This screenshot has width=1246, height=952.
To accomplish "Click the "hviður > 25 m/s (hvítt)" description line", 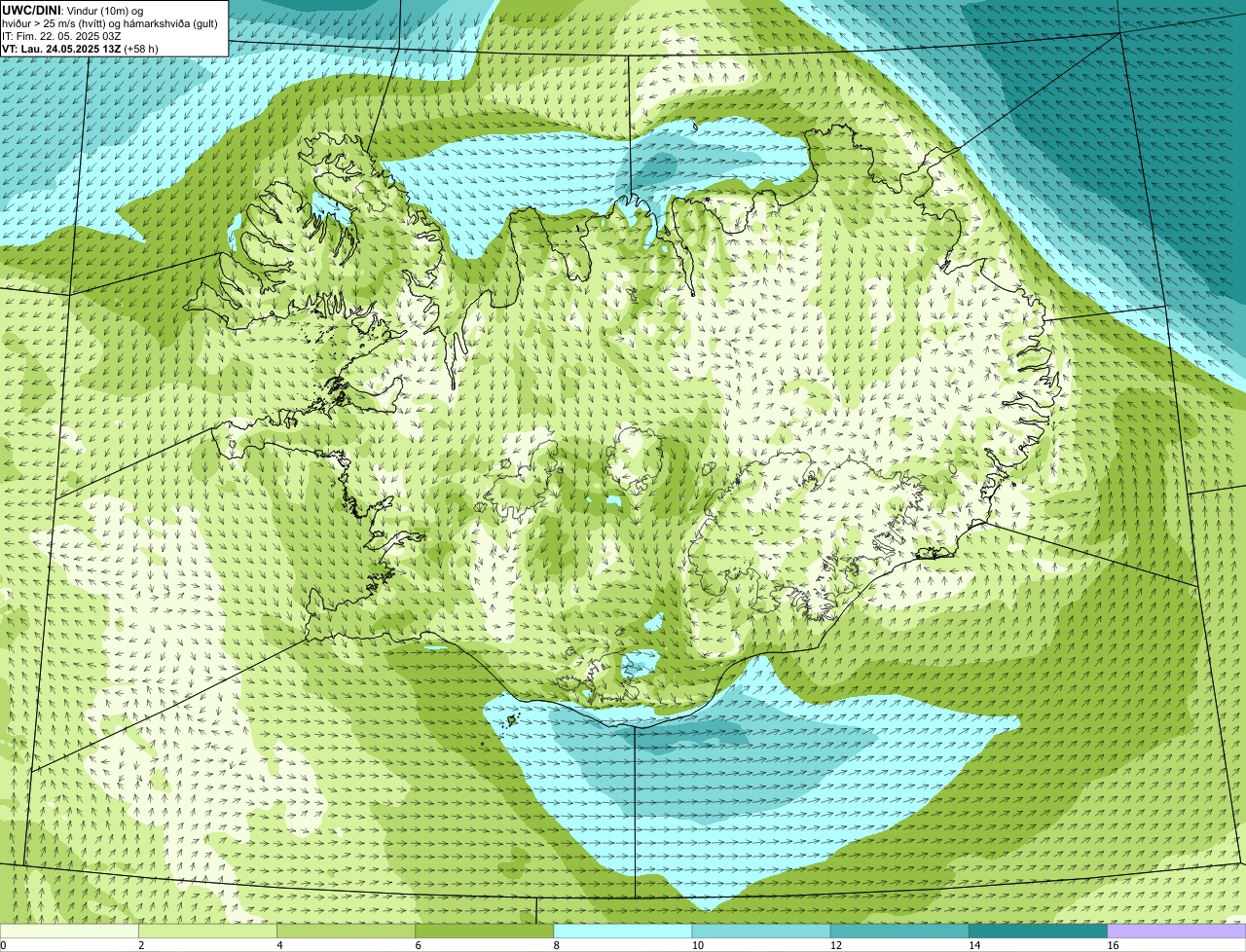I will pos(110,23).
